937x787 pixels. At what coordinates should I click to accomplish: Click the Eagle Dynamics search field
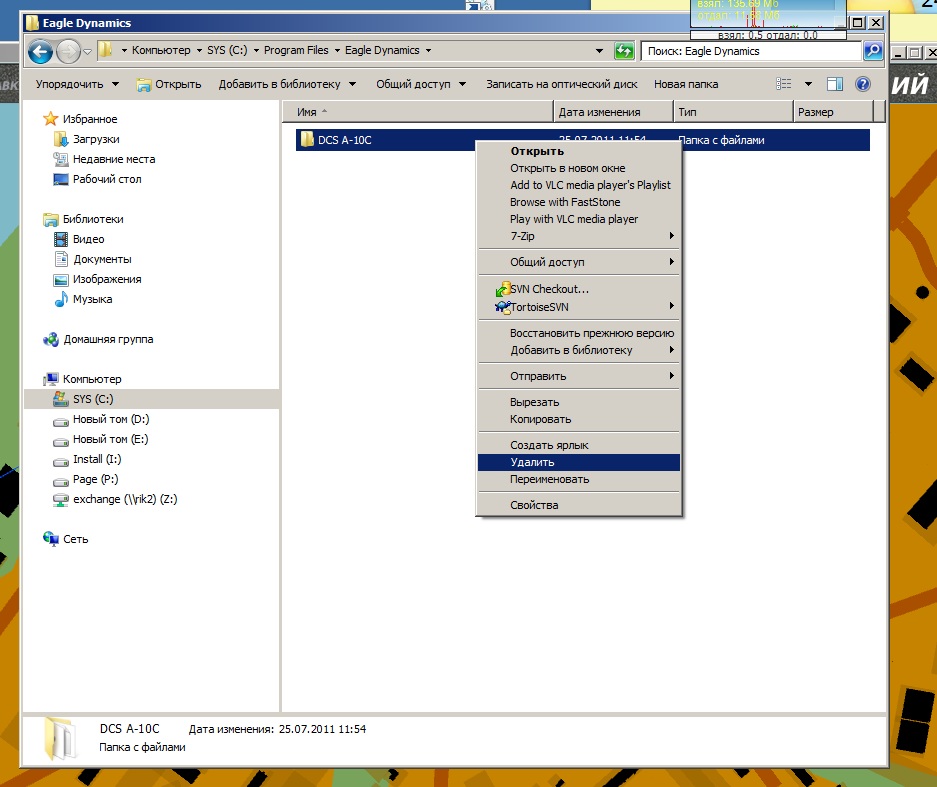[751, 51]
